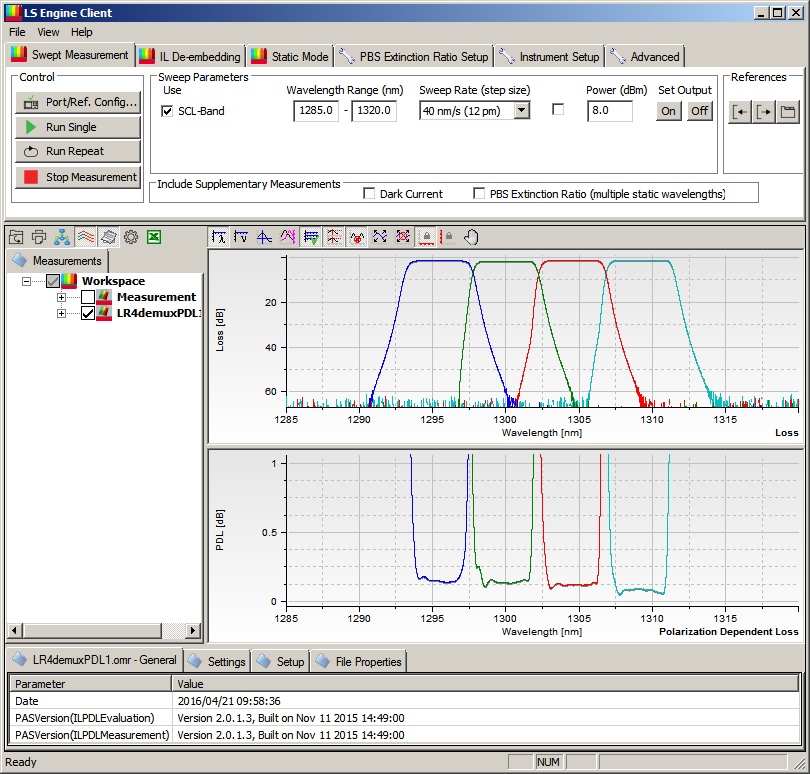Enable the Dark Current measurement
The width and height of the screenshot is (810, 774).
[x=369, y=193]
